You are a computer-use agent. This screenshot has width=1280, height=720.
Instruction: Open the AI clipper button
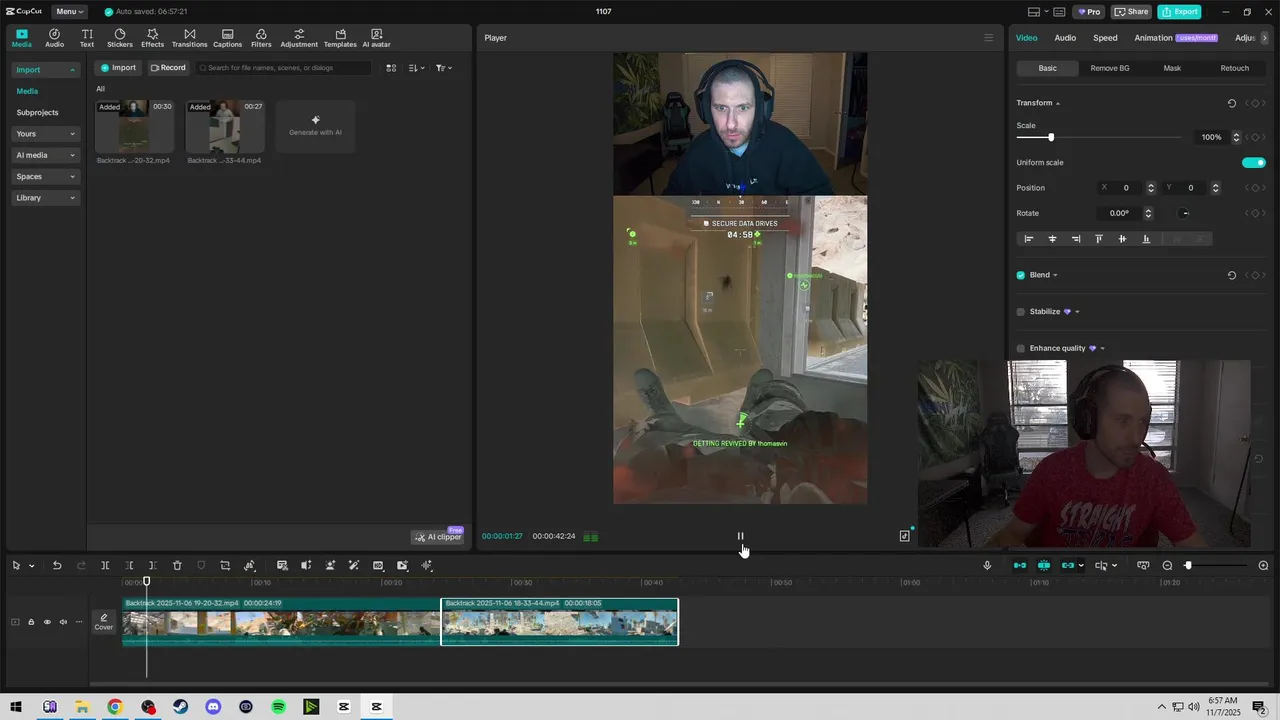click(438, 537)
